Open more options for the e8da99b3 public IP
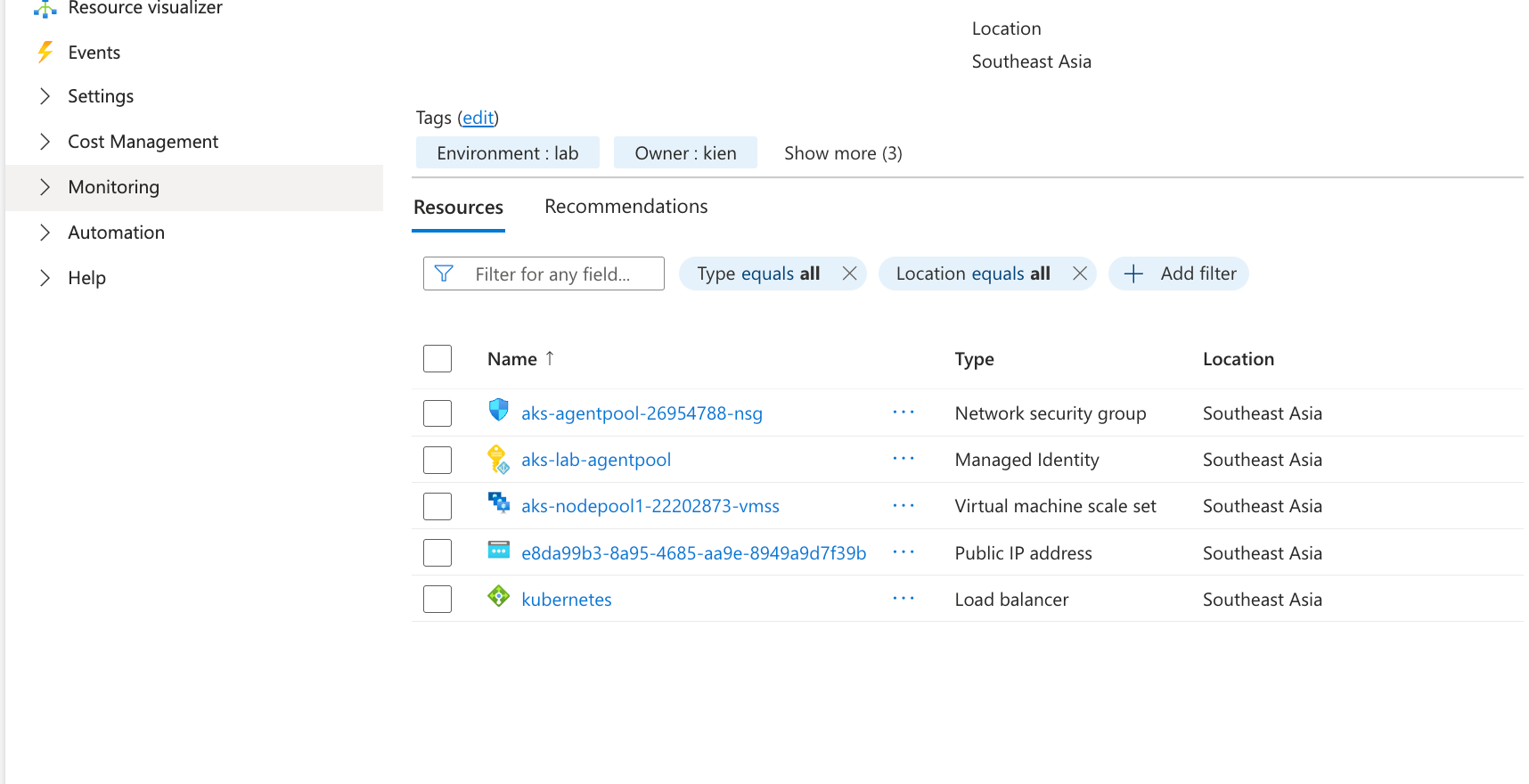Image resolution: width=1529 pixels, height=784 pixels. (x=903, y=552)
